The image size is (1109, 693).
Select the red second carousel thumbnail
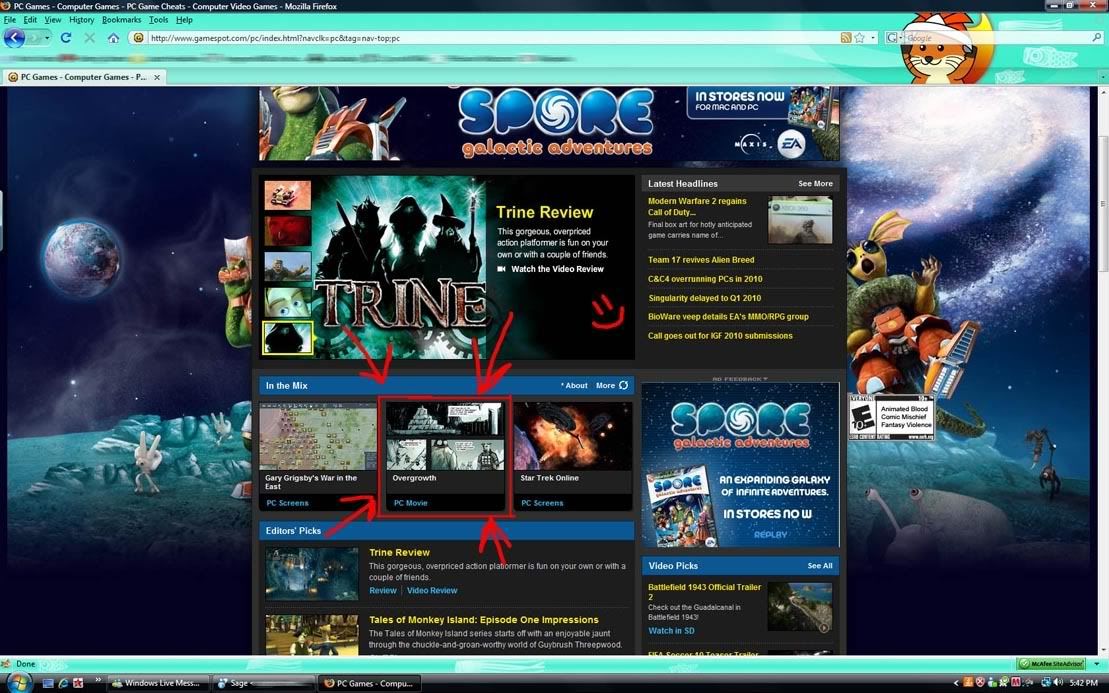click(288, 231)
